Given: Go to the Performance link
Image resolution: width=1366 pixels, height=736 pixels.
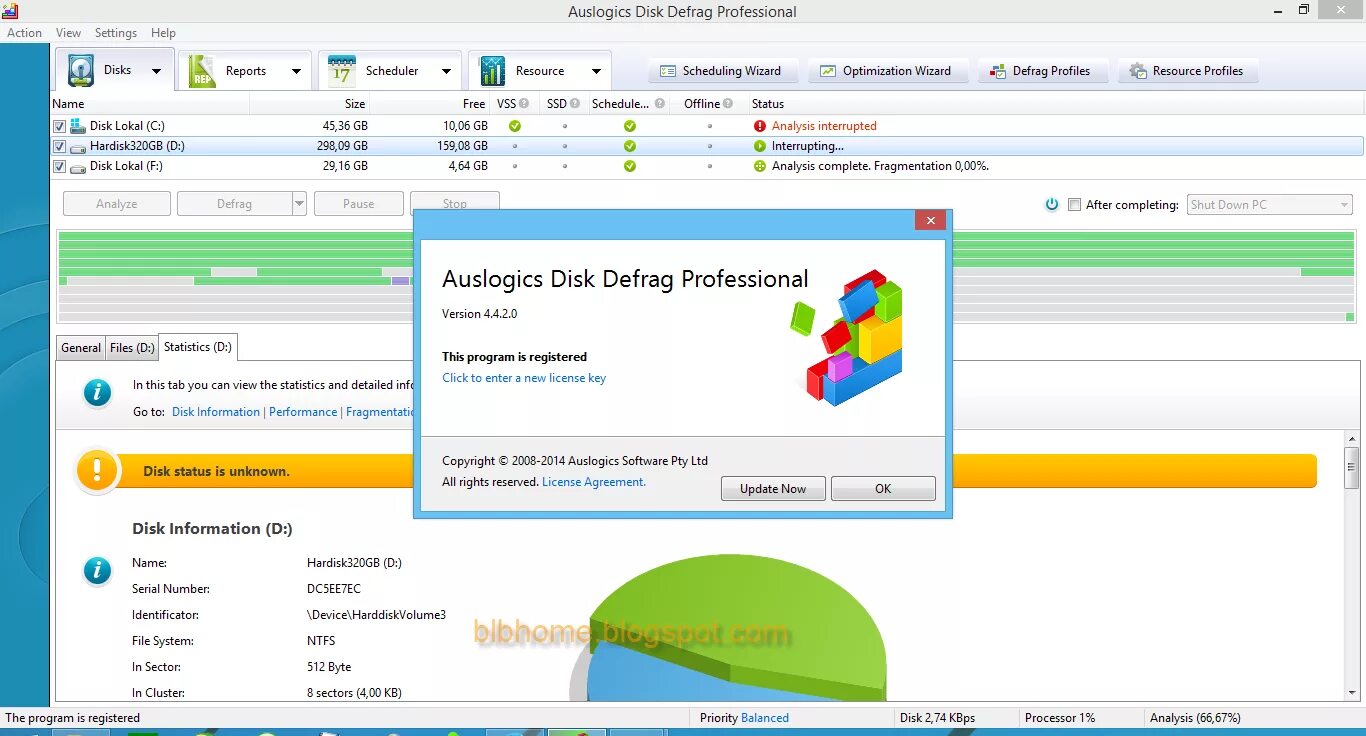Looking at the screenshot, I should click(303, 412).
